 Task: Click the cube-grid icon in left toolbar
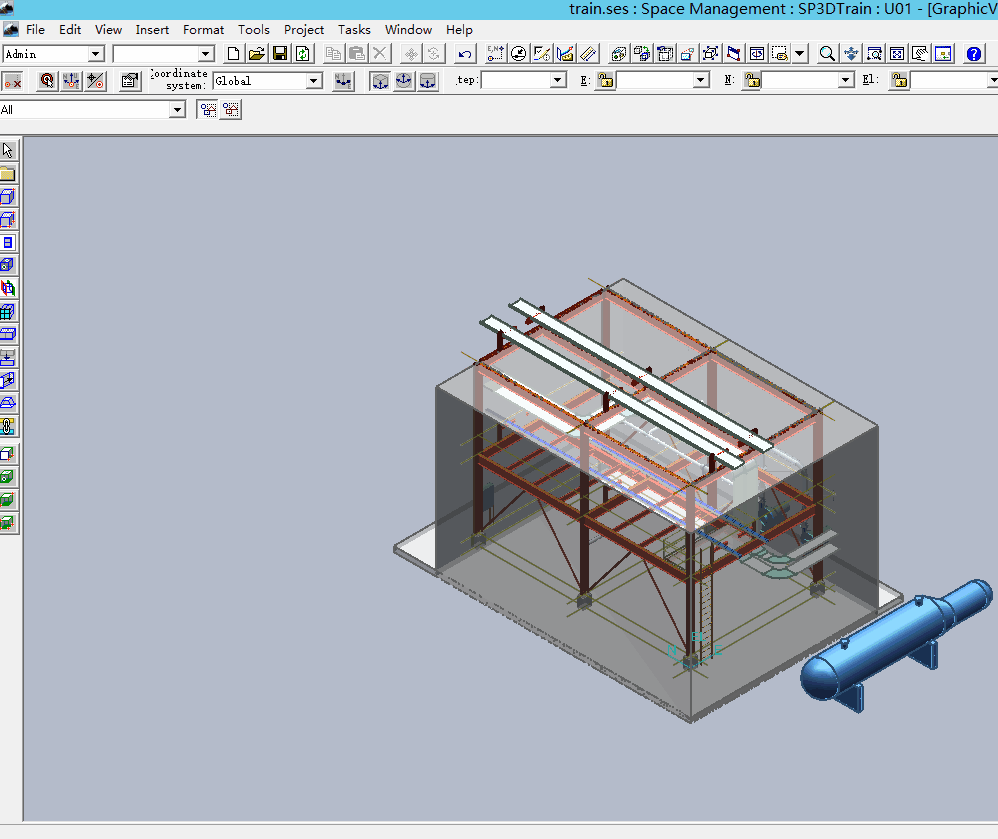click(8, 311)
